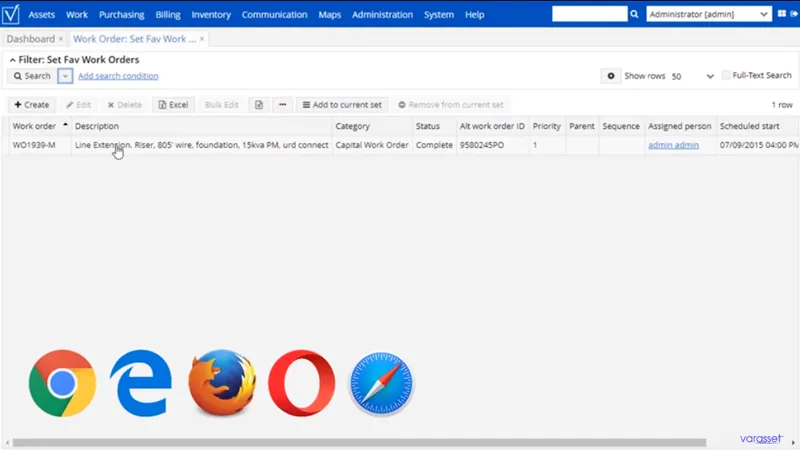Click the Capital Work Order category cell
This screenshot has height=450, width=800.
[x=372, y=145]
